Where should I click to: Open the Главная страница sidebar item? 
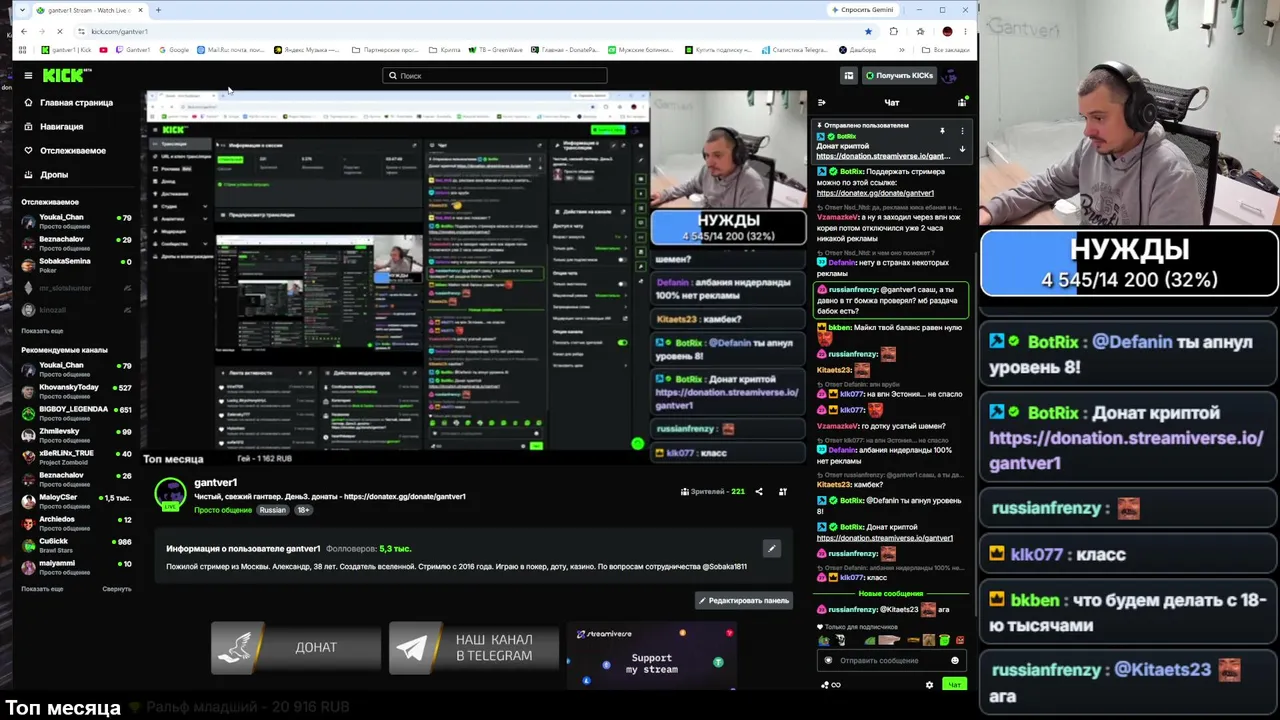click(69, 102)
